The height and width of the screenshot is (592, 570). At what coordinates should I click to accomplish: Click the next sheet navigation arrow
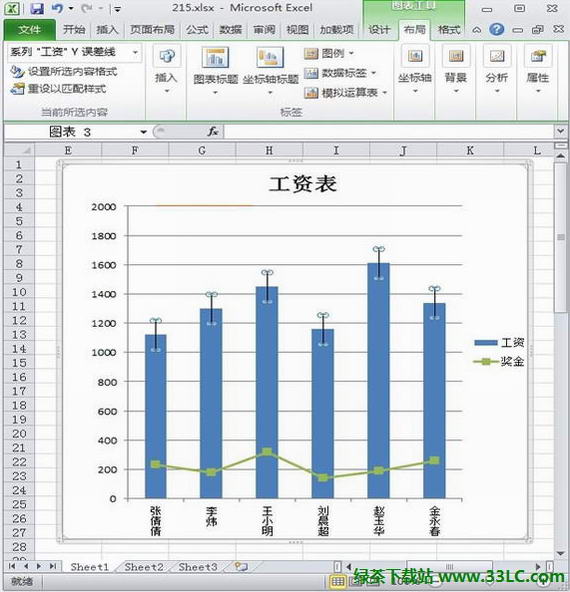39,566
